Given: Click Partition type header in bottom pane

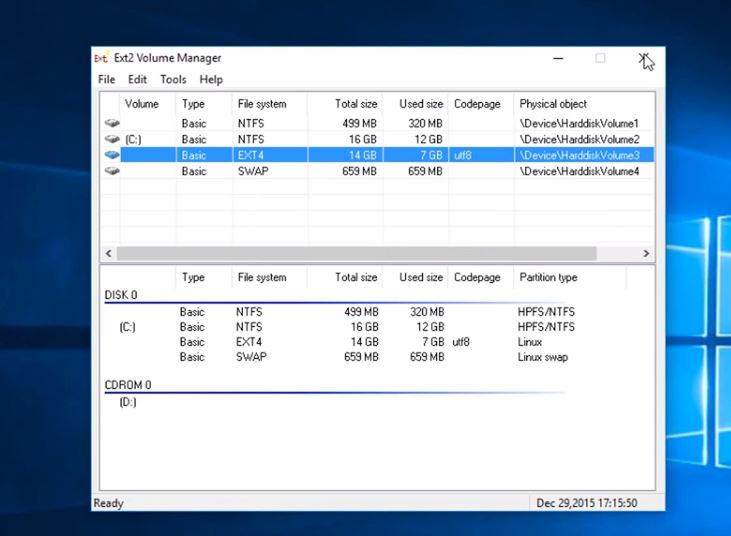Looking at the screenshot, I should click(548, 277).
